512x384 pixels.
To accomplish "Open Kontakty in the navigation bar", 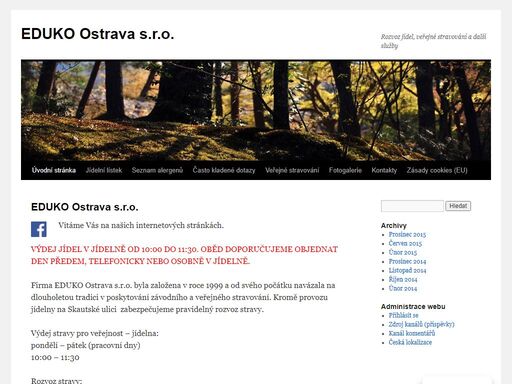I will tap(384, 170).
